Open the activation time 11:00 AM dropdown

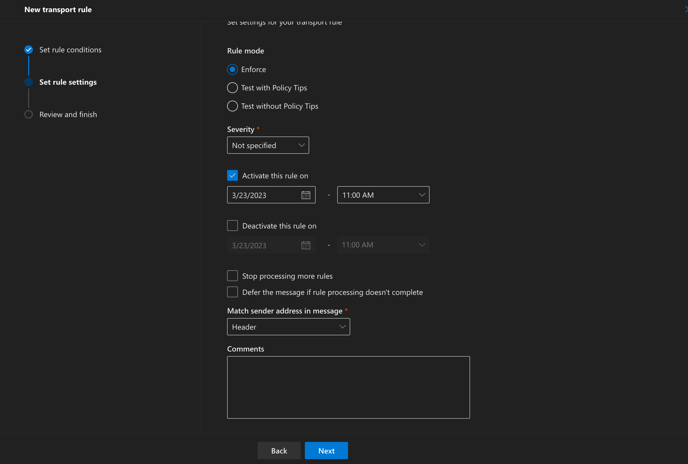[x=383, y=195]
